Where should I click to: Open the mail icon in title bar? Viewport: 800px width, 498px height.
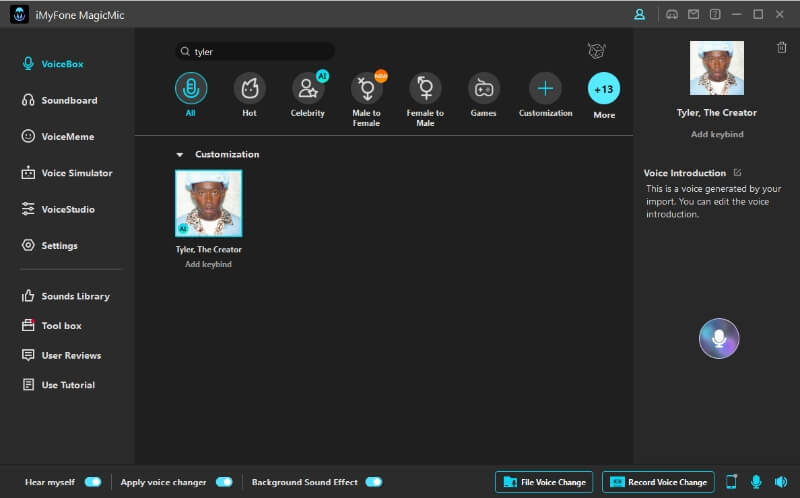(x=693, y=14)
